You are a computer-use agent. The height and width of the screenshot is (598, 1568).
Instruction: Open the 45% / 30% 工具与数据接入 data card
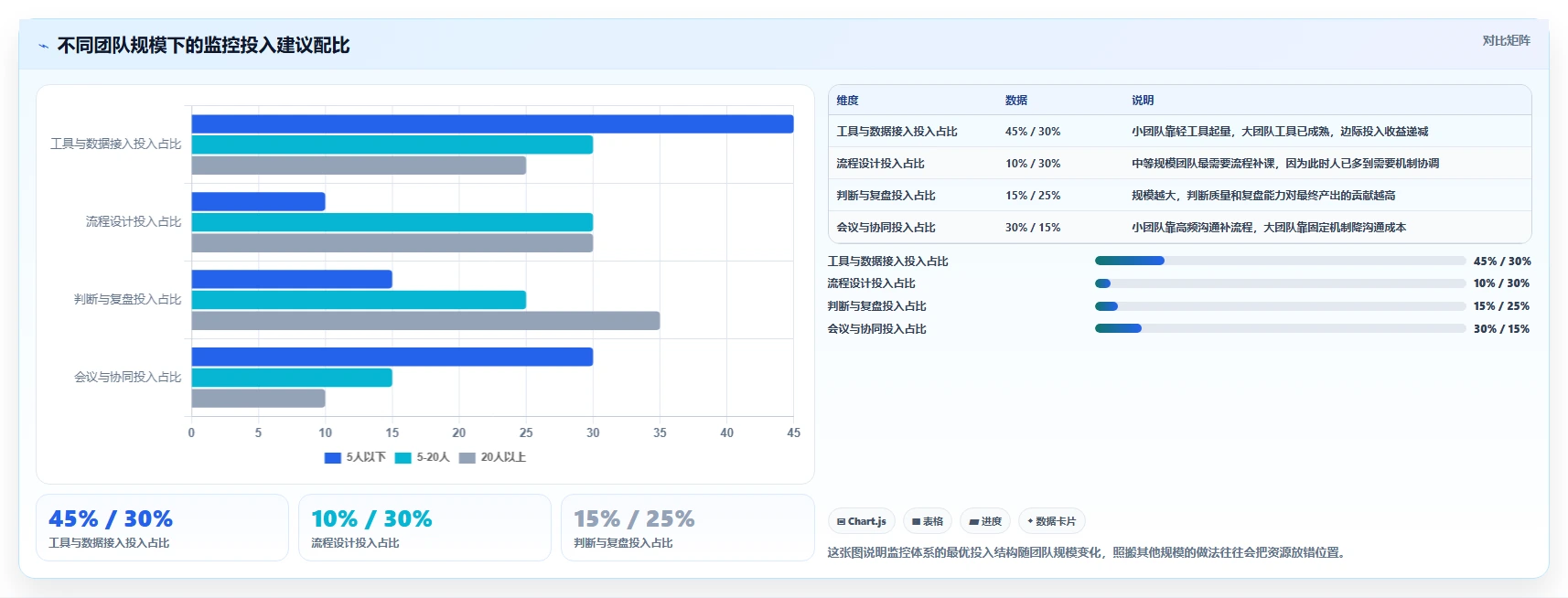pyautogui.click(x=162, y=528)
